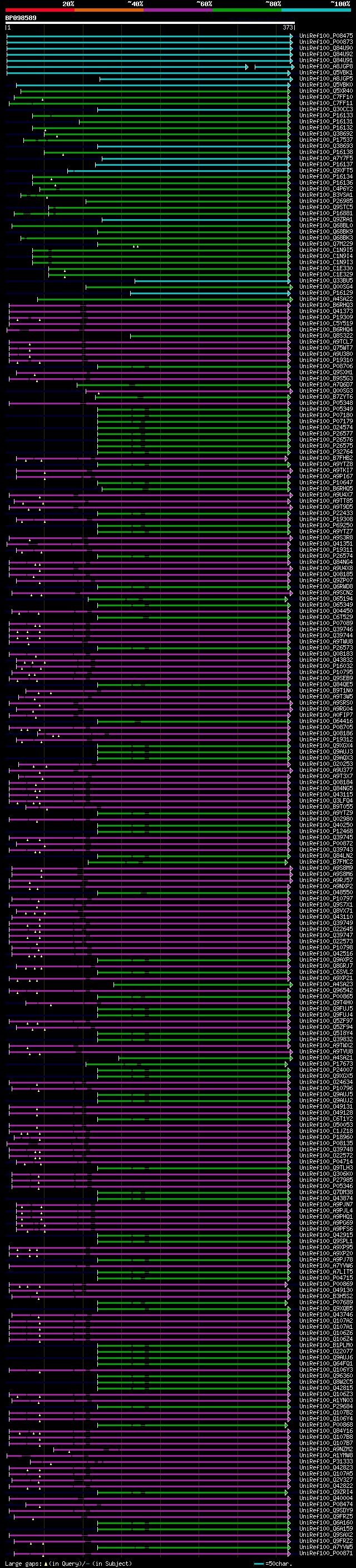Screen dimensions: 356x1568
Task: Click the =50char. scale legend
Action: click(x=272, y=1563)
